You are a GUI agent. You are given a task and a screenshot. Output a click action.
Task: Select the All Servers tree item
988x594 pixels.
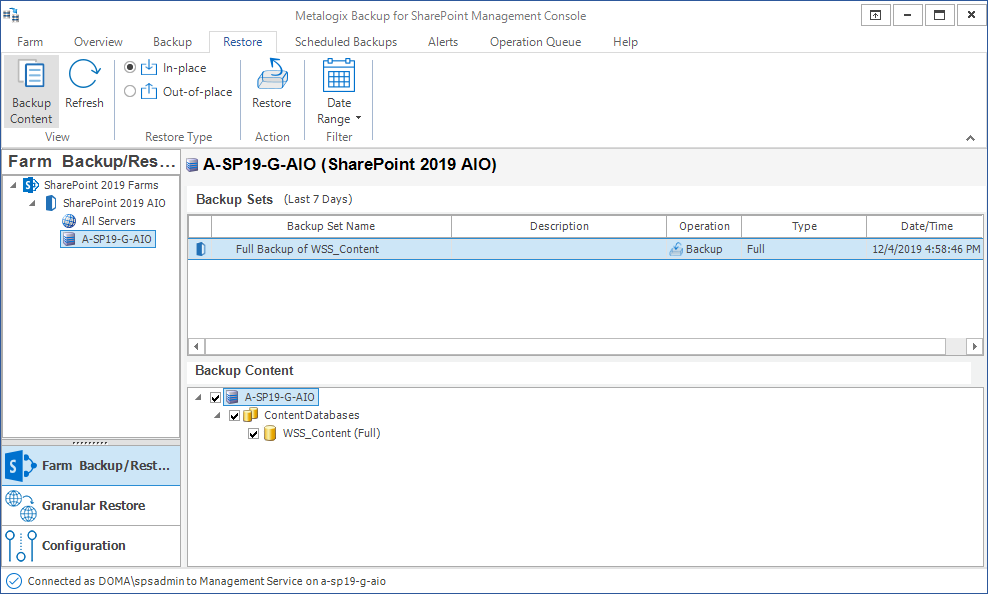(108, 221)
